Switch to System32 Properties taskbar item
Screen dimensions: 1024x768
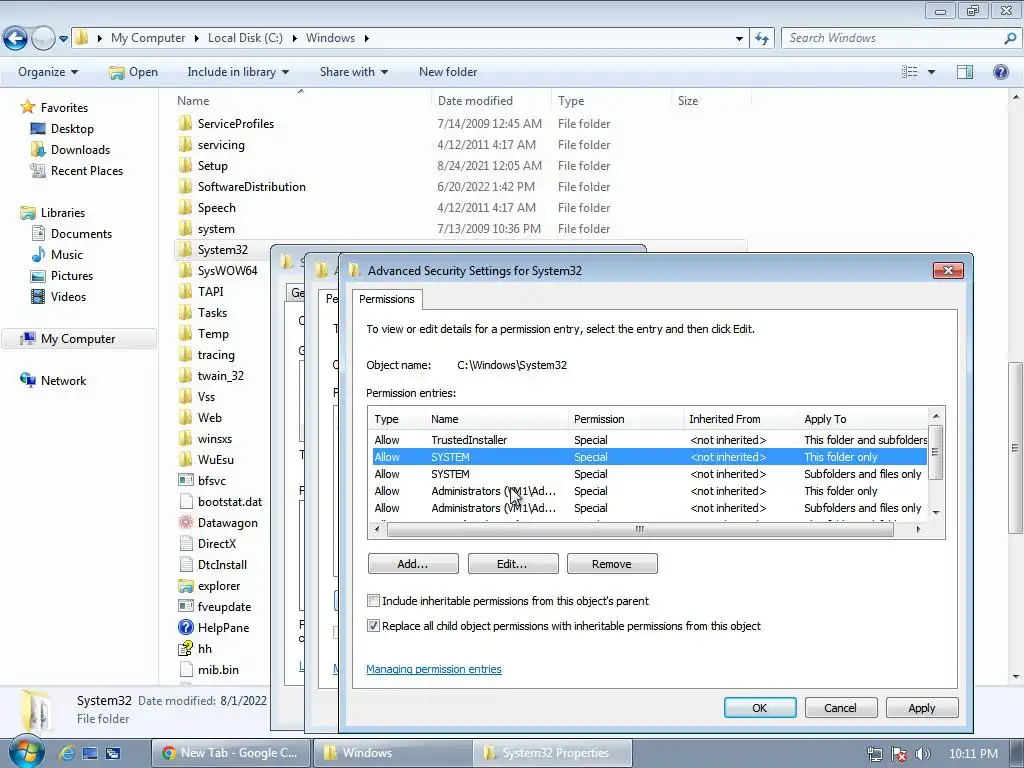point(554,753)
